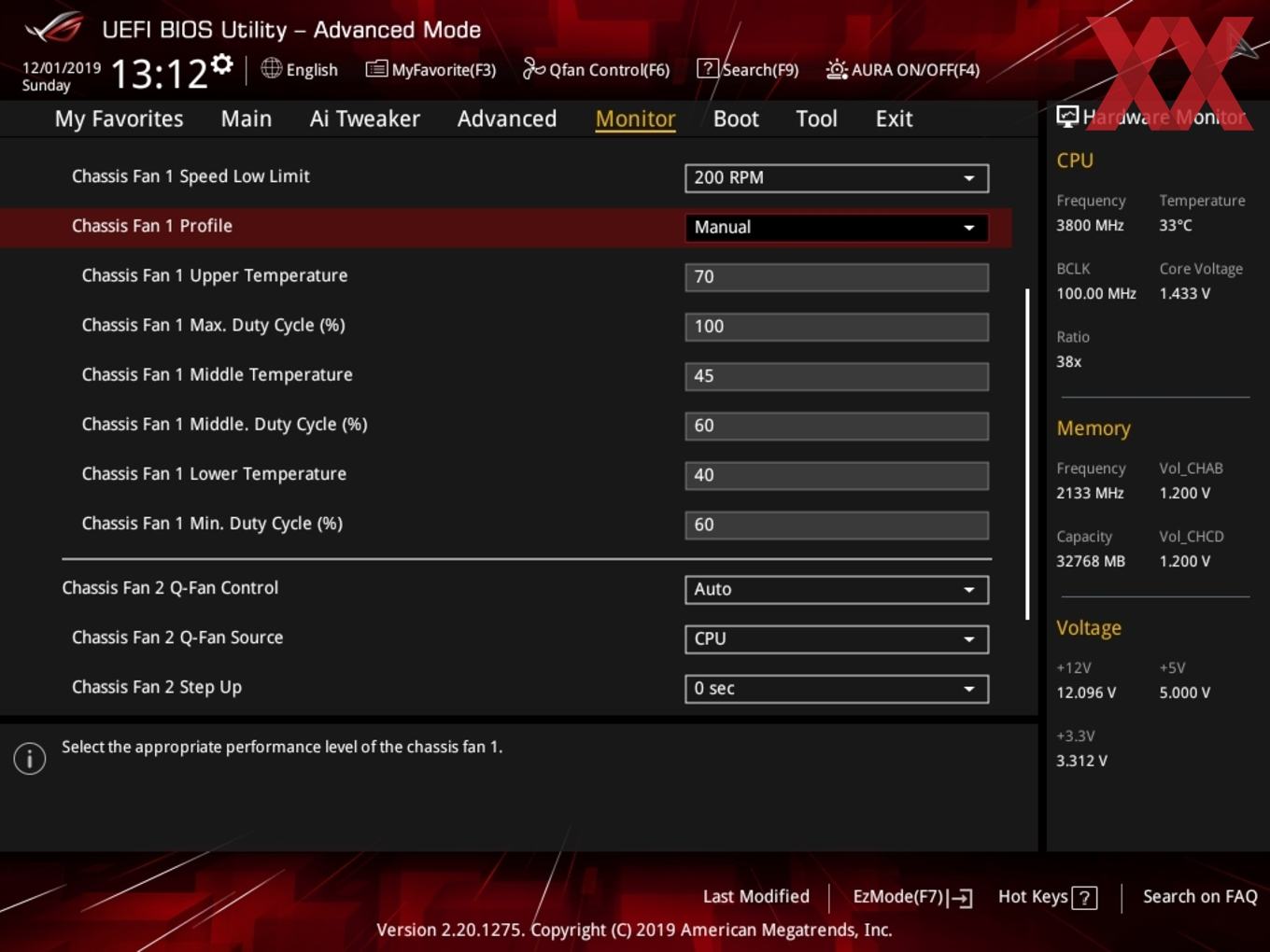Click the CPU temperature 33°C value

(x=1176, y=225)
